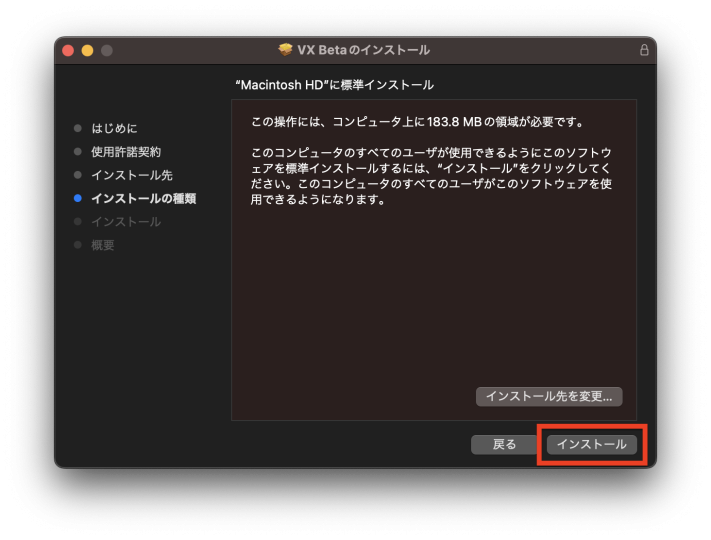Select the 概要 step in sidebar
The width and height of the screenshot is (711, 540).
tap(102, 245)
